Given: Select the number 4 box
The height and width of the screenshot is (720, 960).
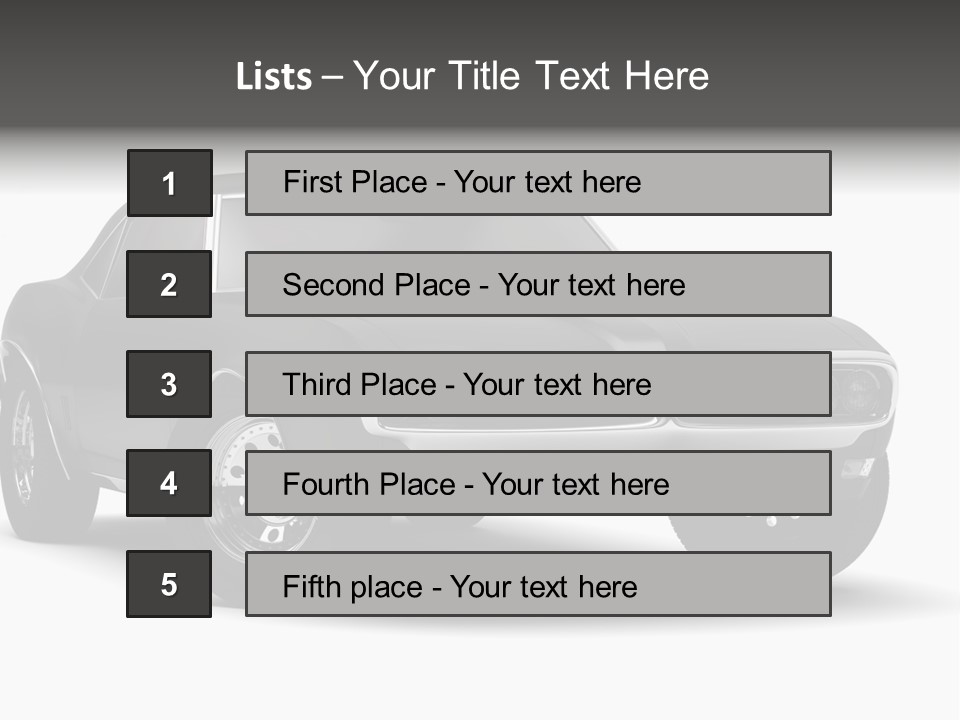Looking at the screenshot, I should (169, 484).
